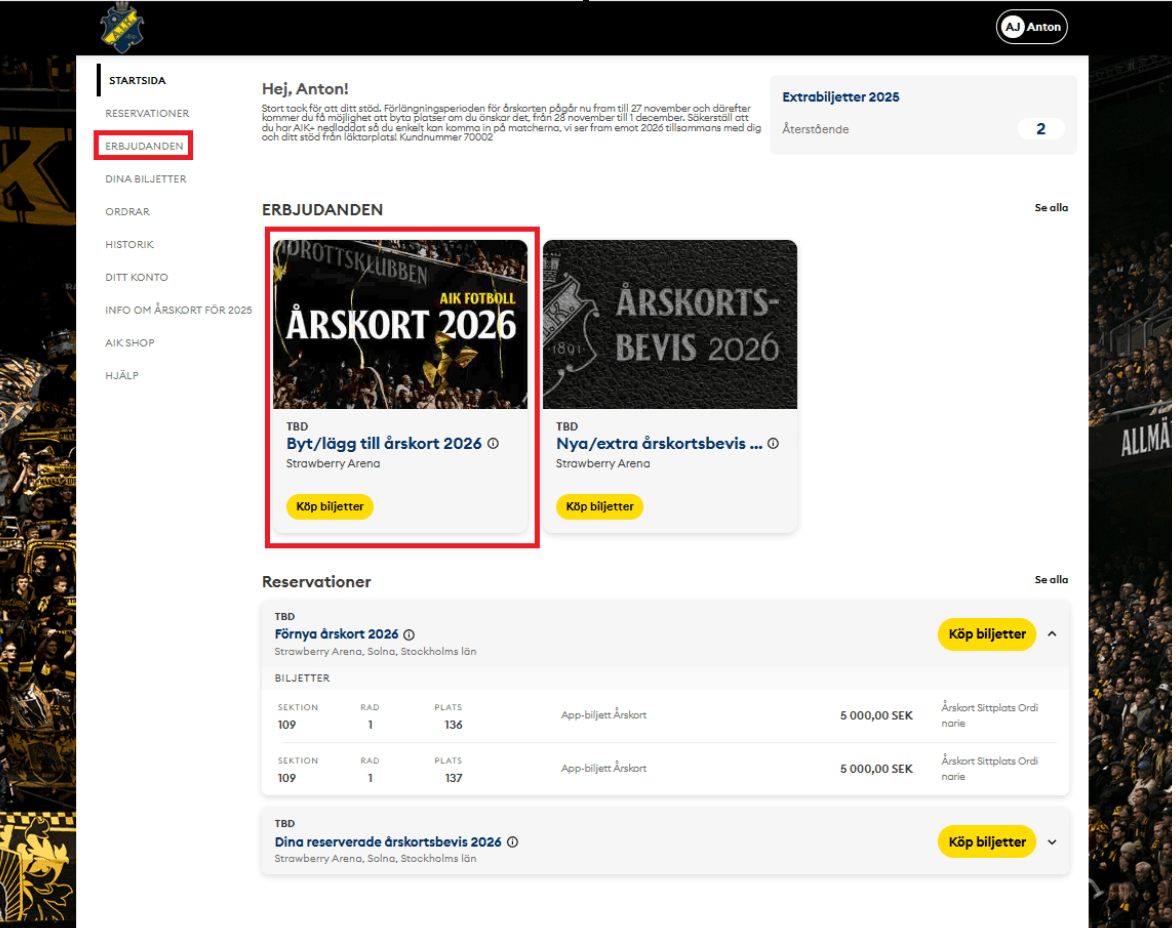1176x928 pixels.
Task: Click info icon beside Nya/extra årskortsbevis
Action: coord(773,444)
